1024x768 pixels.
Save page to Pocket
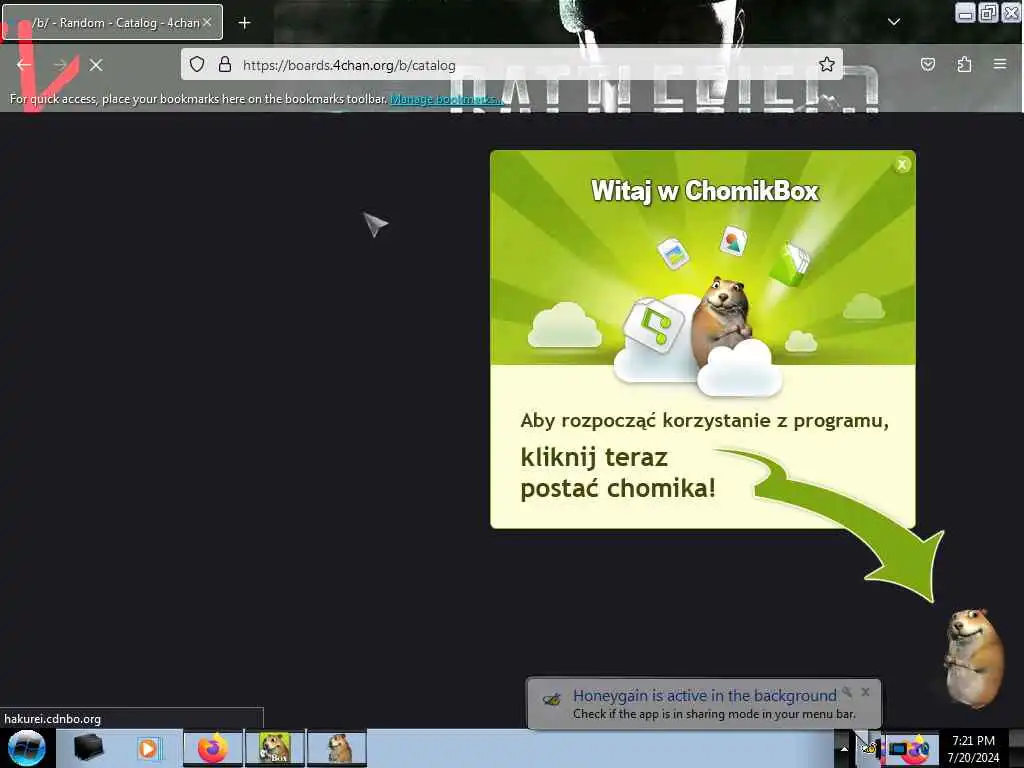[x=928, y=64]
